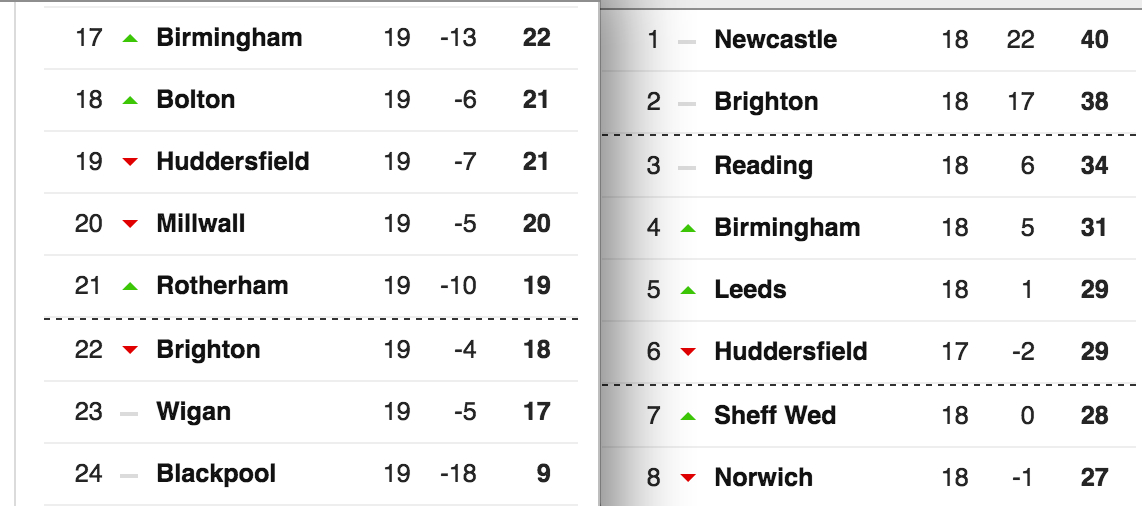
Task: Click Rotherham's goal difference -10
Action: point(458,285)
